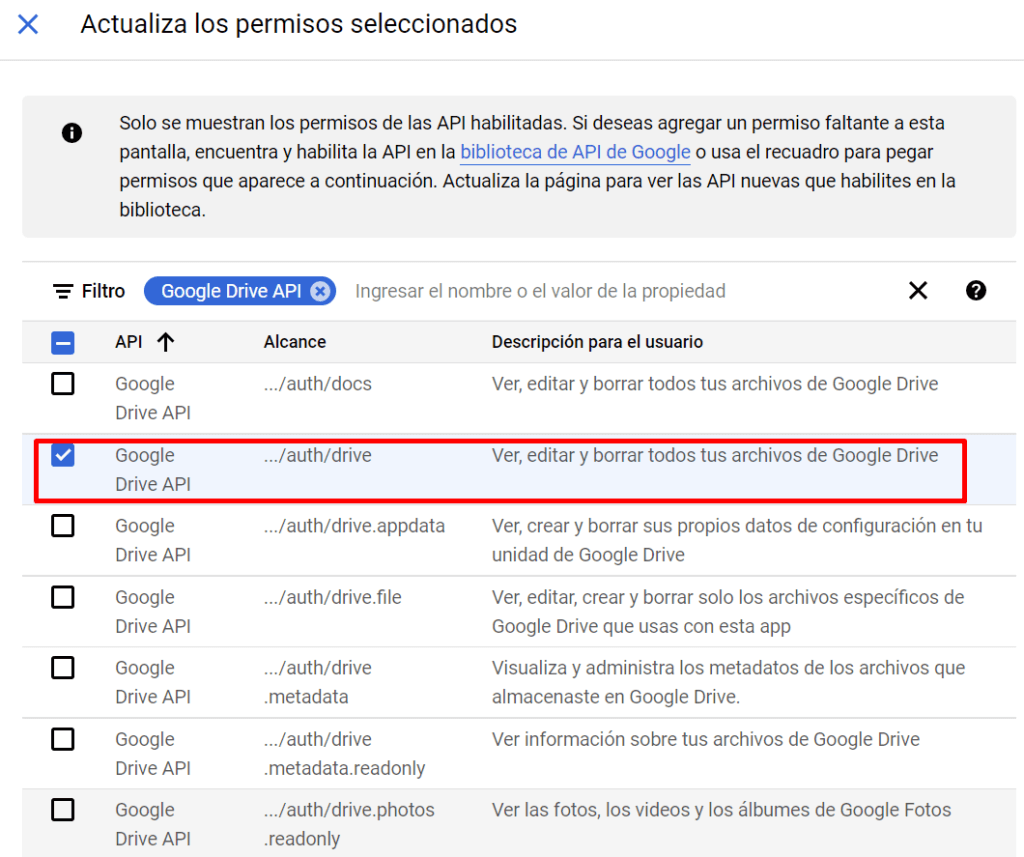Focus the filter property name input field
The image size is (1024, 857).
coord(540,291)
